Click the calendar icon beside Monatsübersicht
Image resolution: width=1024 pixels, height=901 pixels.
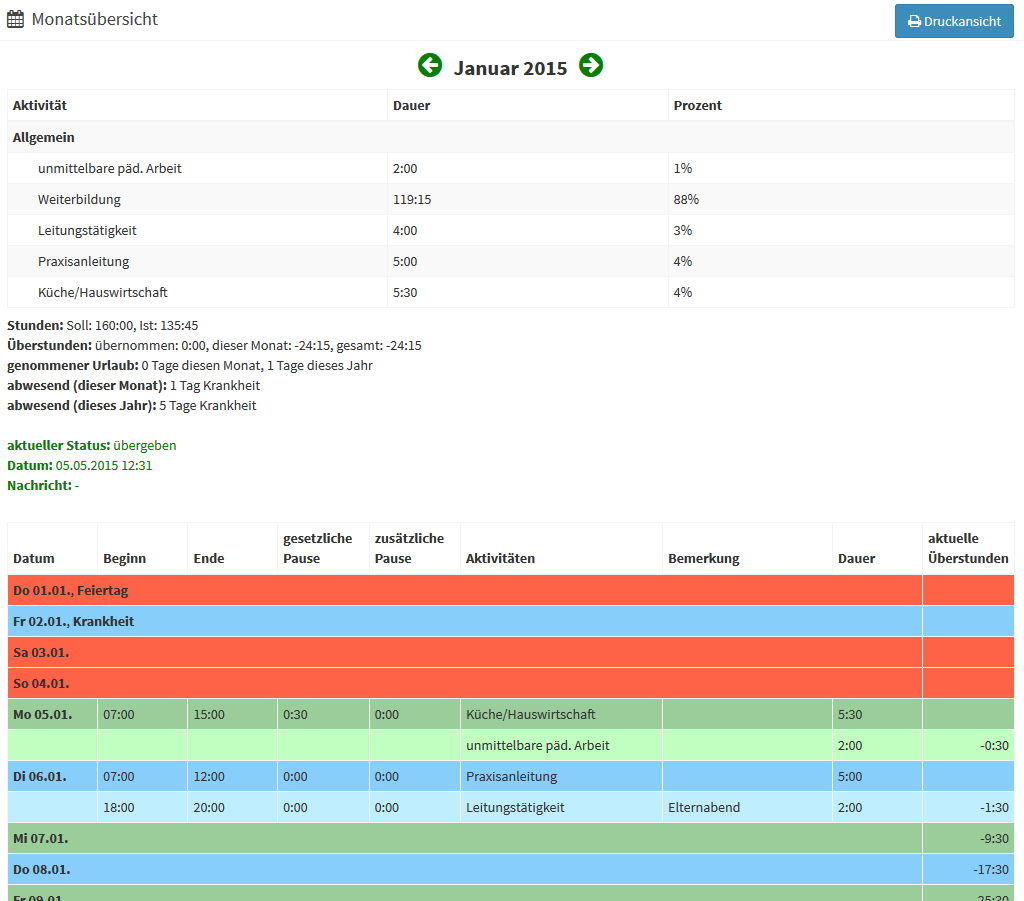point(16,19)
